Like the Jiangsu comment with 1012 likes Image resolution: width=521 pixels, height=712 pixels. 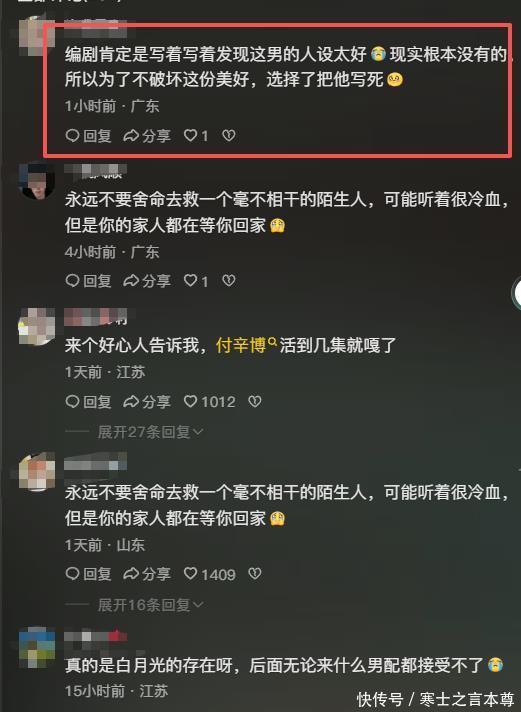click(209, 401)
